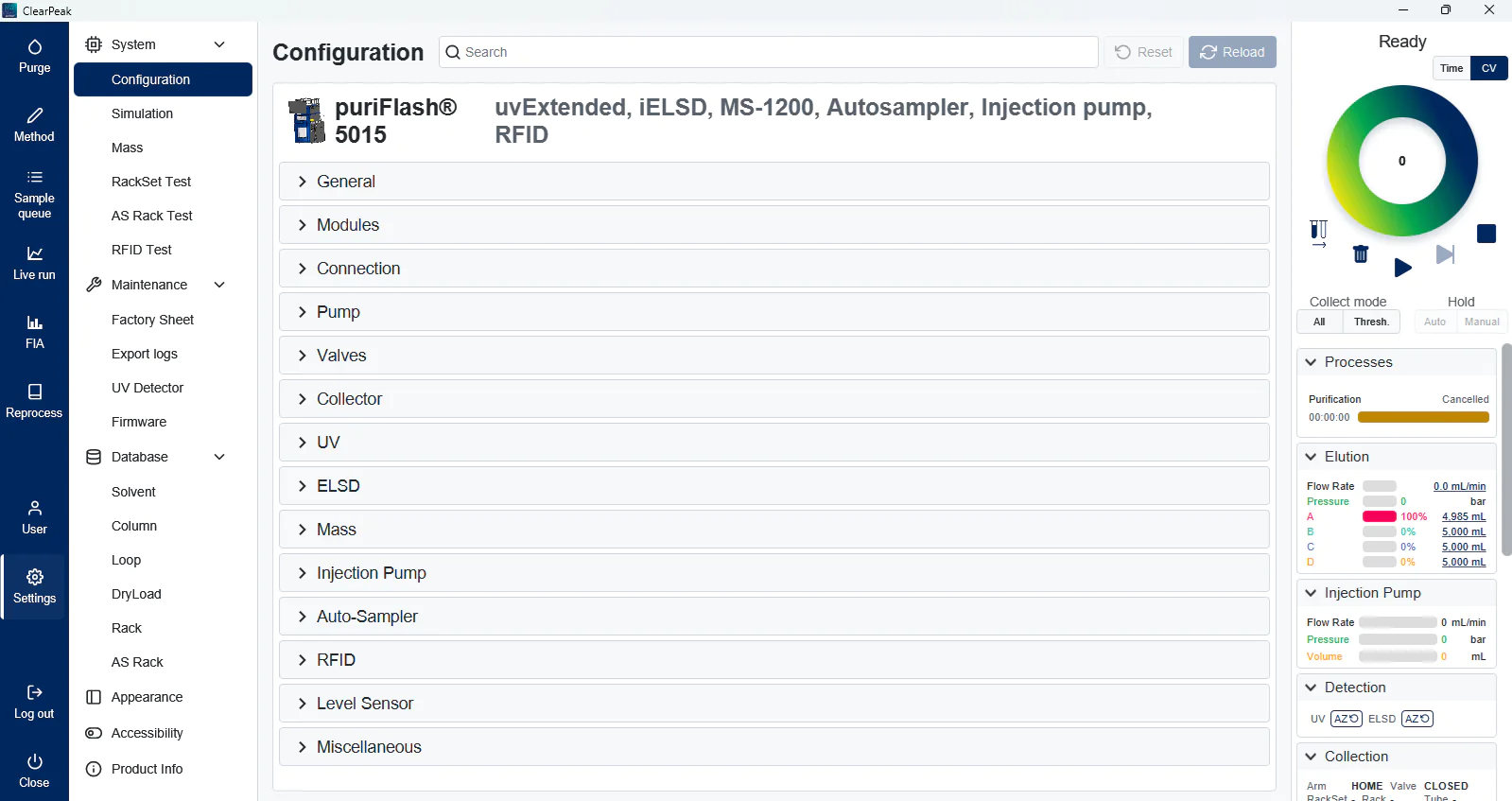Open the User section icon
Viewport: 1512px width, 801px height.
point(35,508)
